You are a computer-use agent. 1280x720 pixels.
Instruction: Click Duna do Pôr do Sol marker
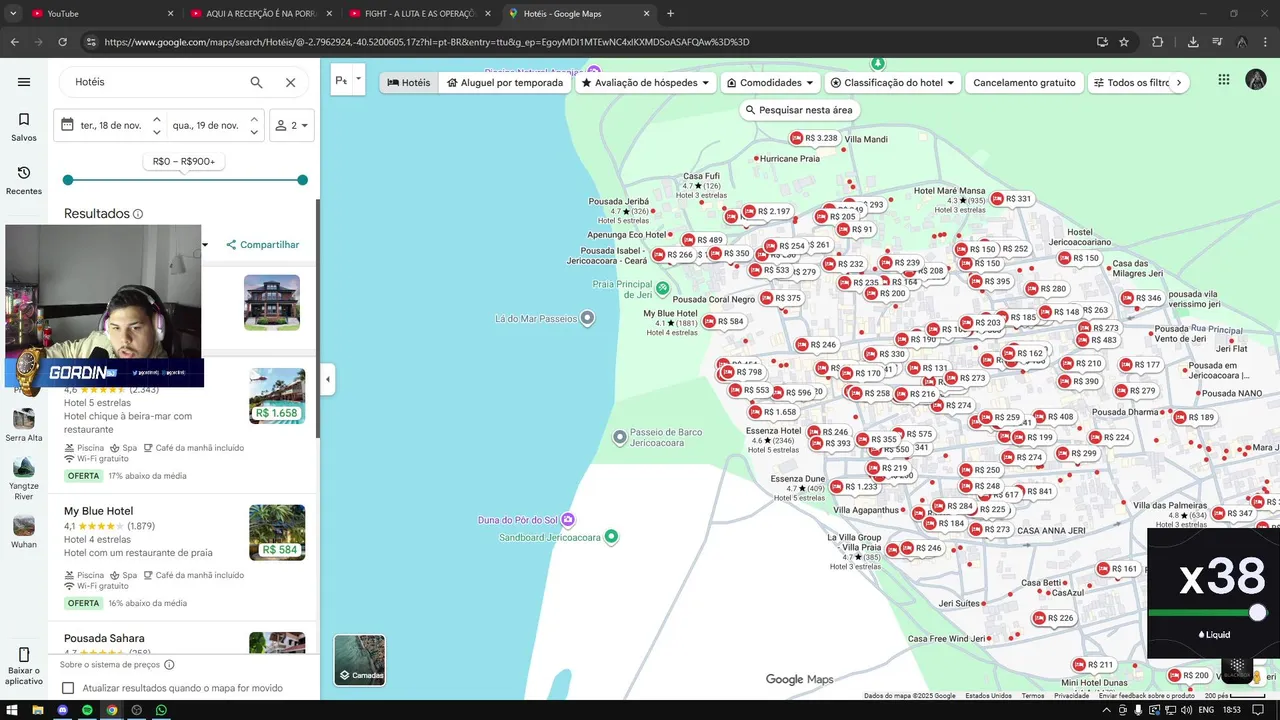pyautogui.click(x=568, y=520)
